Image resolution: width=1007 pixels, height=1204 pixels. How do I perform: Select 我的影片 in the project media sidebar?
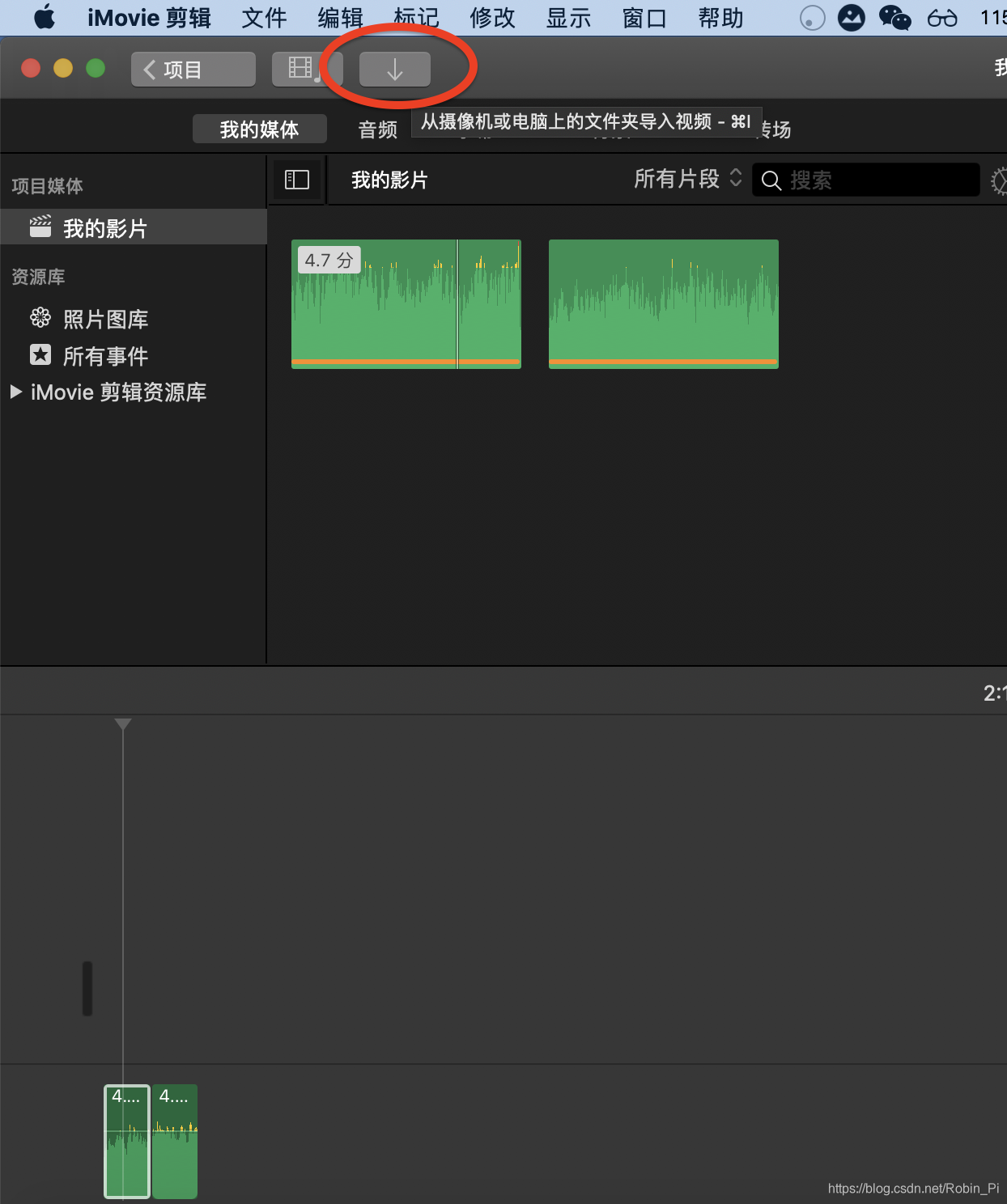coord(134,227)
